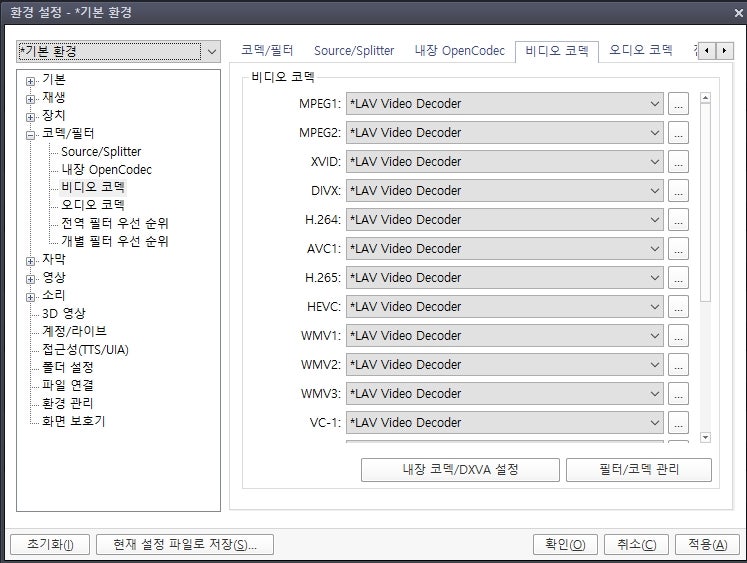Open the XVID decoder dropdown
The image size is (747, 563).
(505, 161)
